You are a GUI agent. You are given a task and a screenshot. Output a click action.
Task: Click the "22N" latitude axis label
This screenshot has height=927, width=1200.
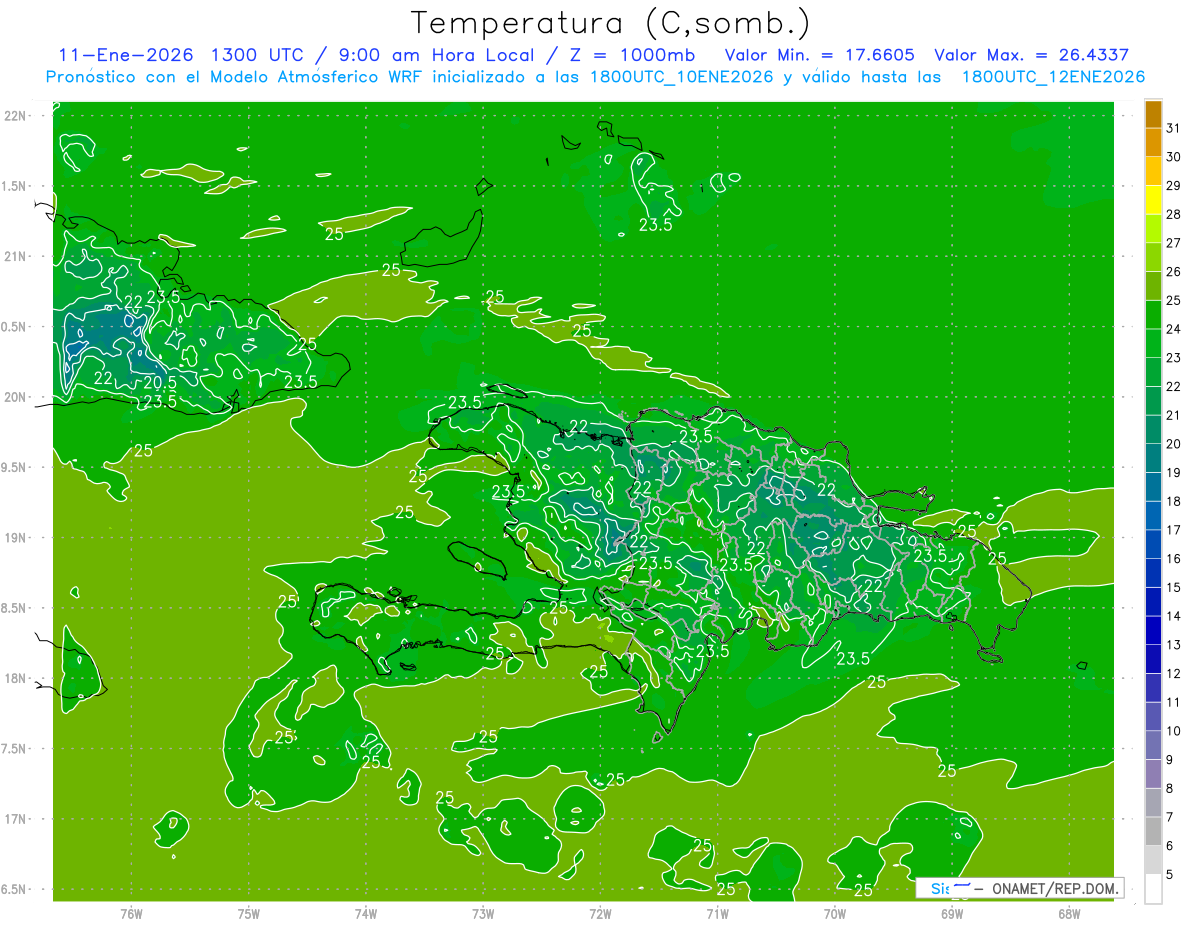pyautogui.click(x=17, y=116)
